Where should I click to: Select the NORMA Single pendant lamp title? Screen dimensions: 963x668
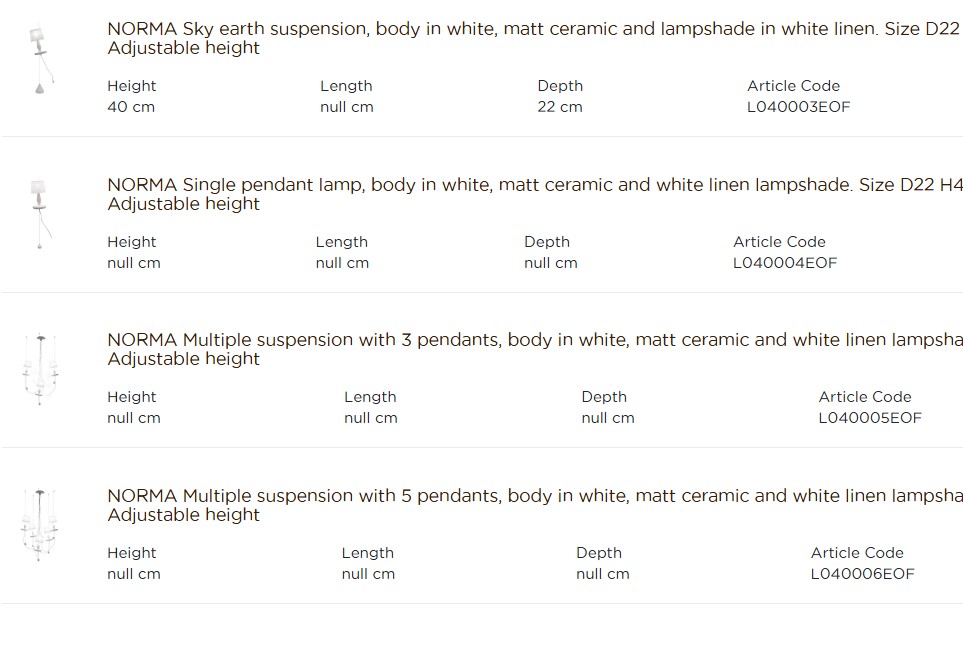(535, 194)
